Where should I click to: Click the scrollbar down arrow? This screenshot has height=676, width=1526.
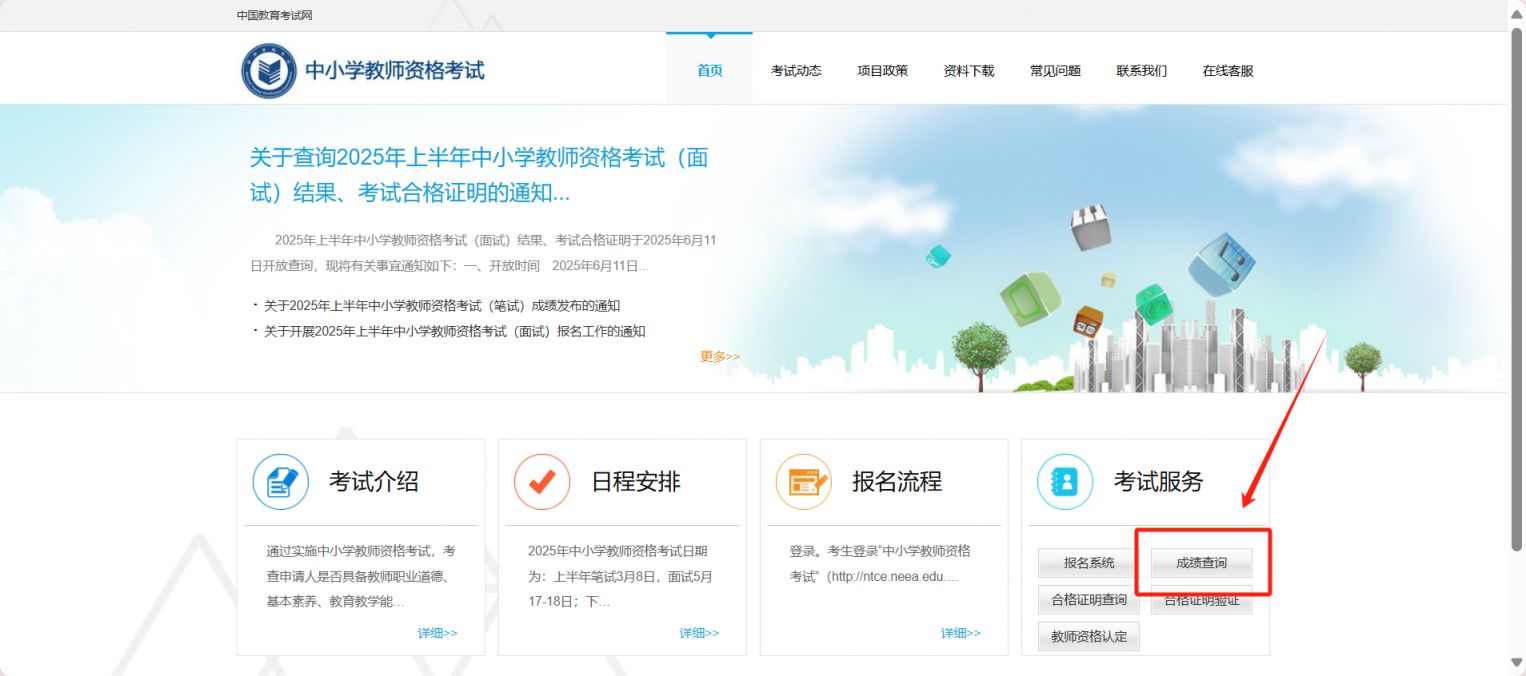pyautogui.click(x=1517, y=663)
